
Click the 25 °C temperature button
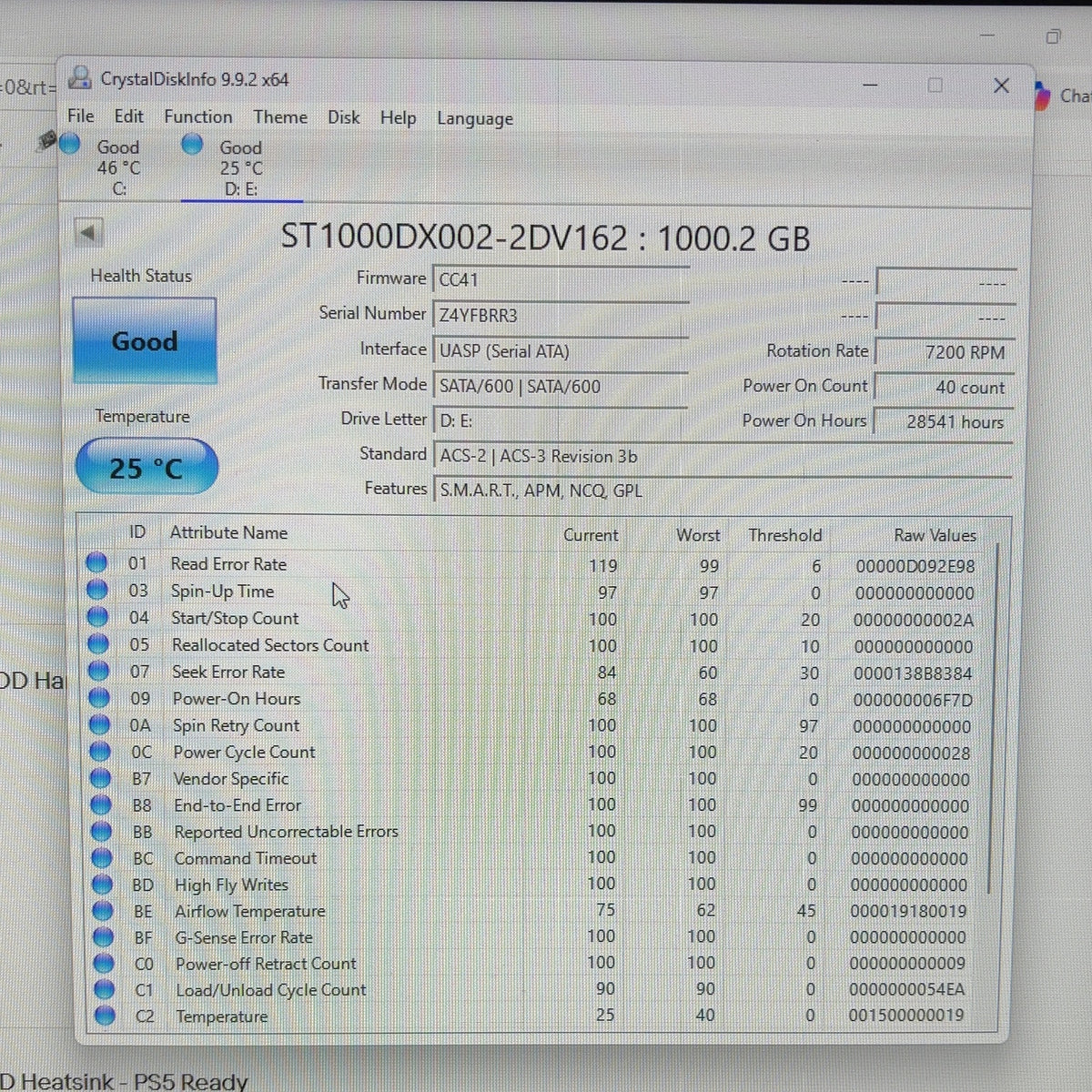[147, 467]
